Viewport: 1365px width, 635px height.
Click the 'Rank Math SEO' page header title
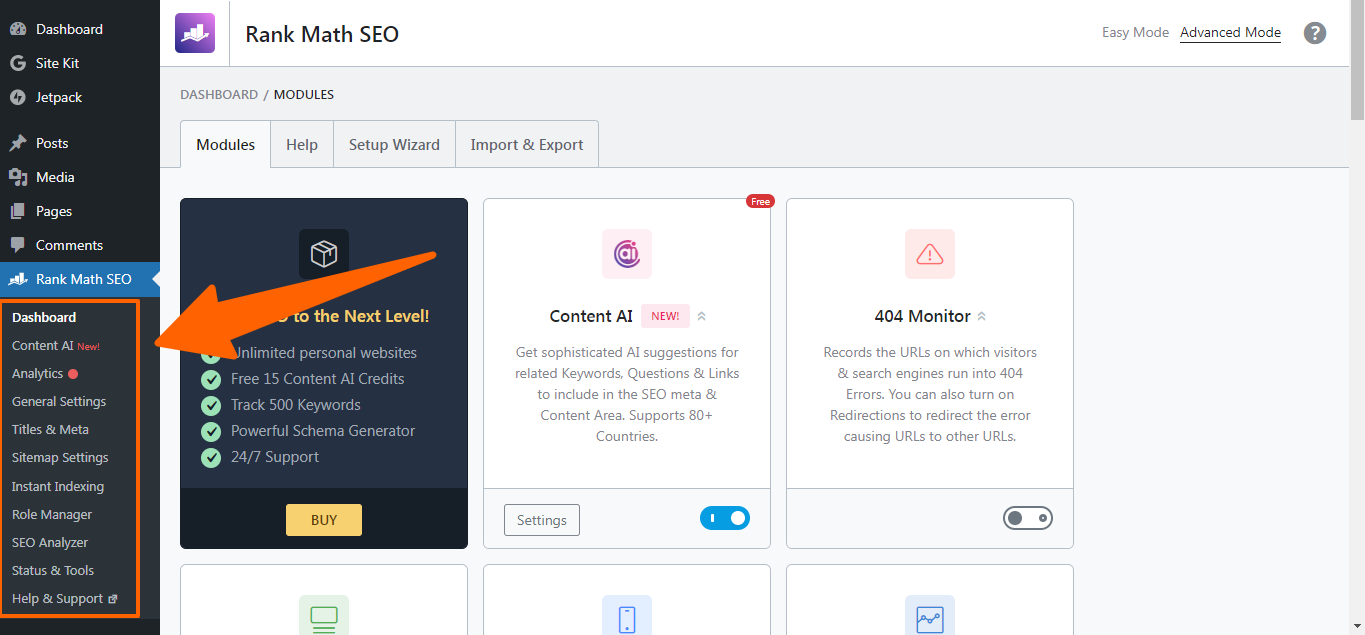click(x=322, y=34)
